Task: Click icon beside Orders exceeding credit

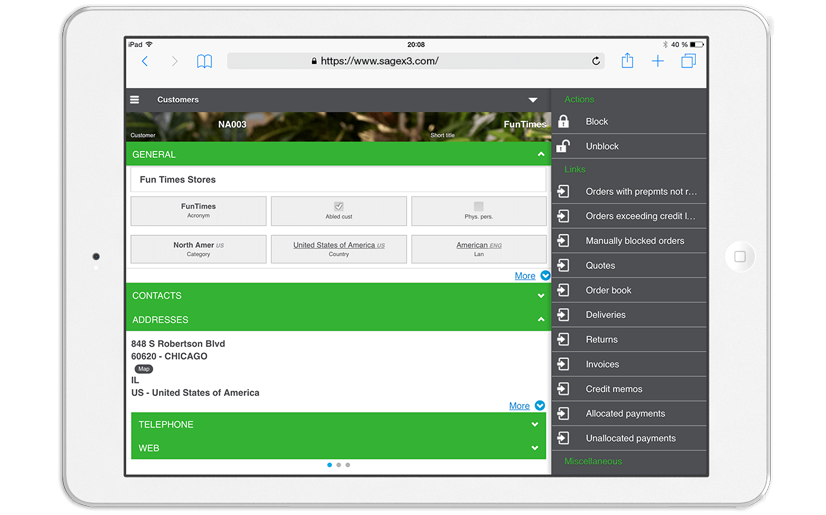Action: (x=563, y=216)
